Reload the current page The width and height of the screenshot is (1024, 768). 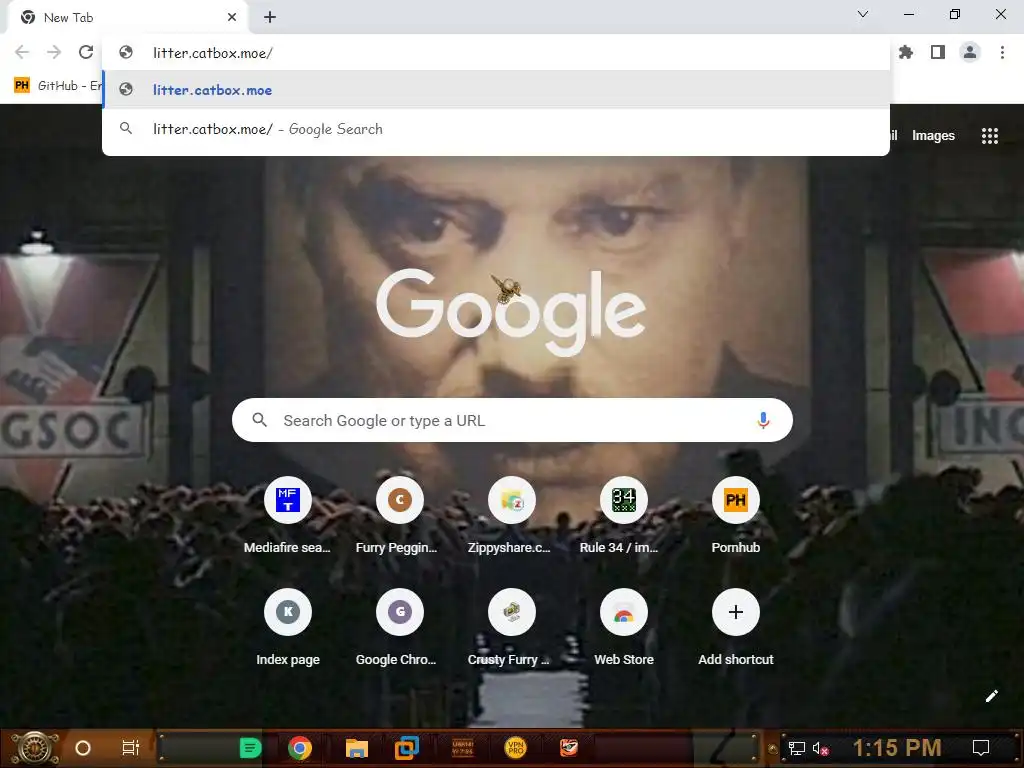coord(86,52)
